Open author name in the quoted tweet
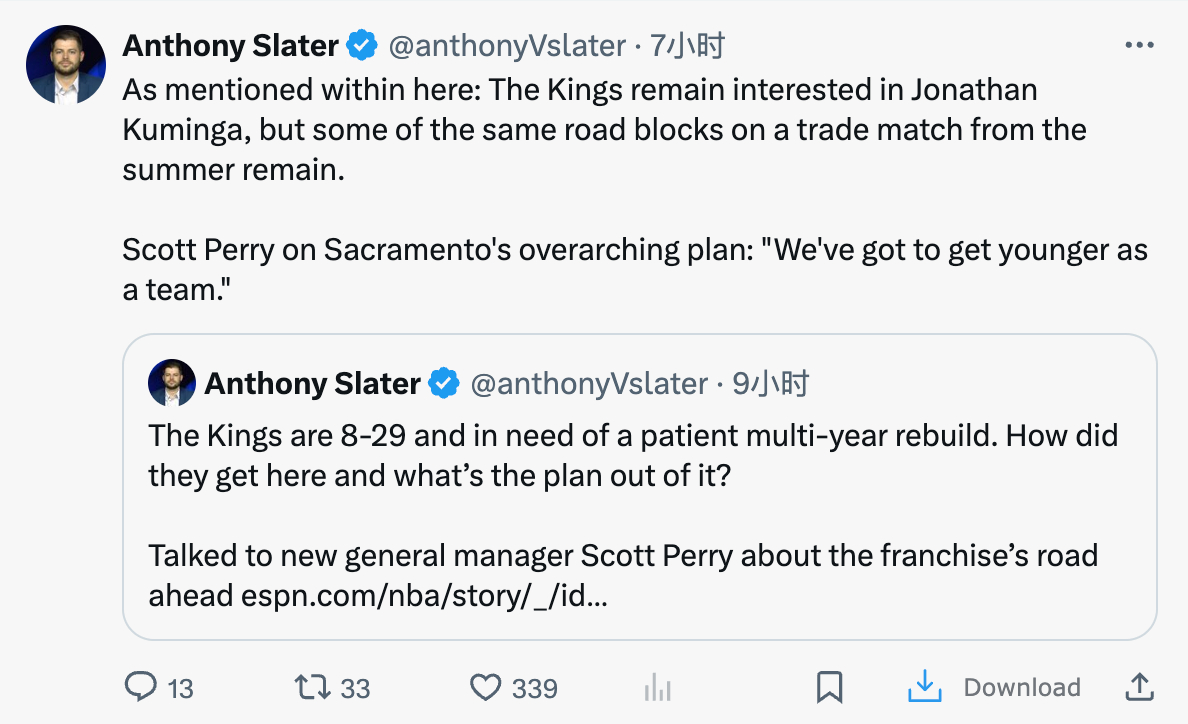 [x=312, y=383]
